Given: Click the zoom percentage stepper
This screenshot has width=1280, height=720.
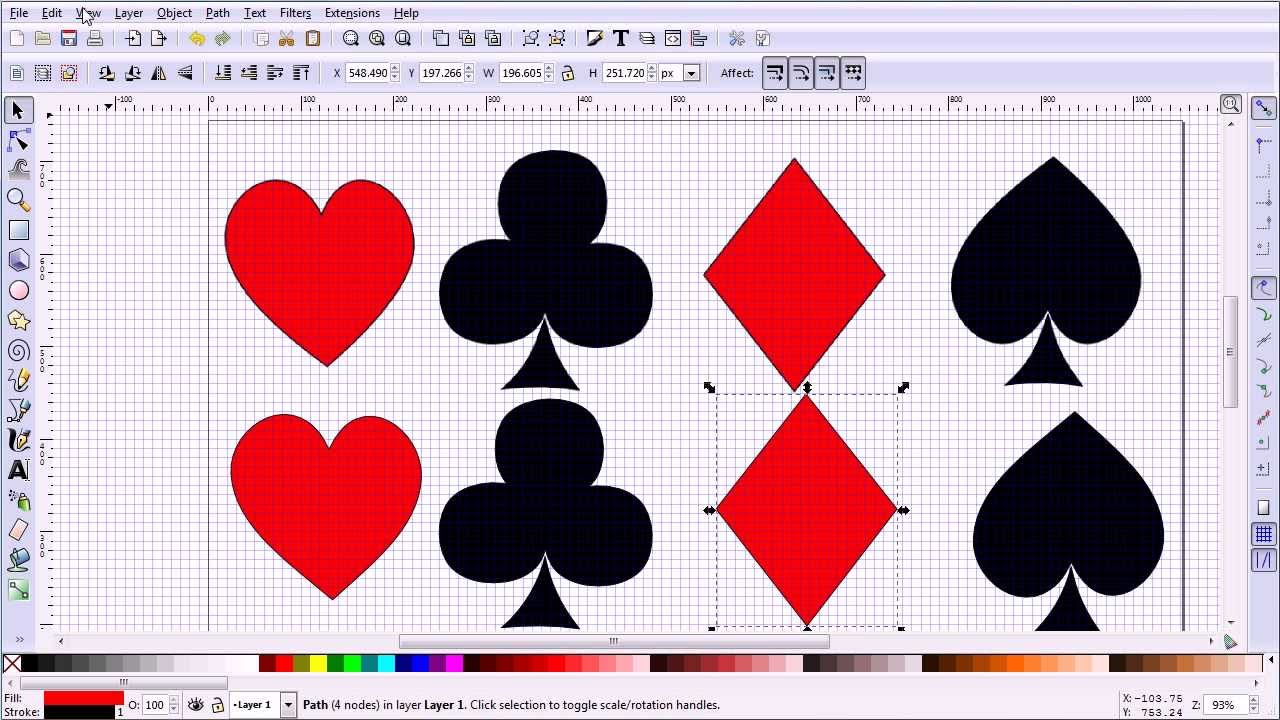Looking at the screenshot, I should [1255, 705].
